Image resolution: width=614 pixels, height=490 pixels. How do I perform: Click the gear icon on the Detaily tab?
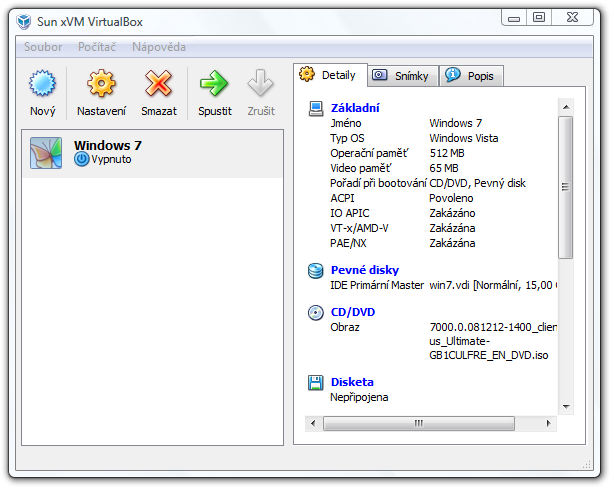click(x=307, y=74)
